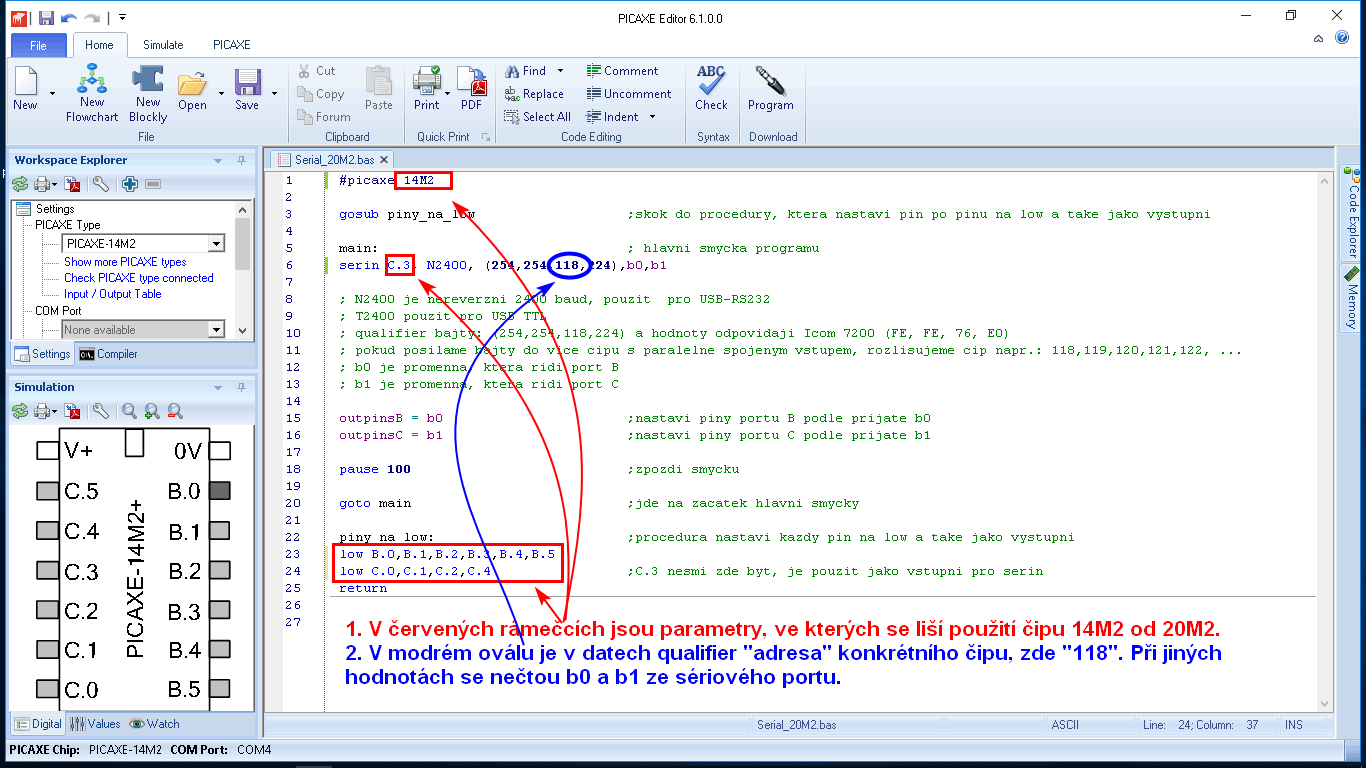Switch to the Watch tab in Simulation
Image resolution: width=1366 pixels, height=768 pixels.
coord(155,724)
